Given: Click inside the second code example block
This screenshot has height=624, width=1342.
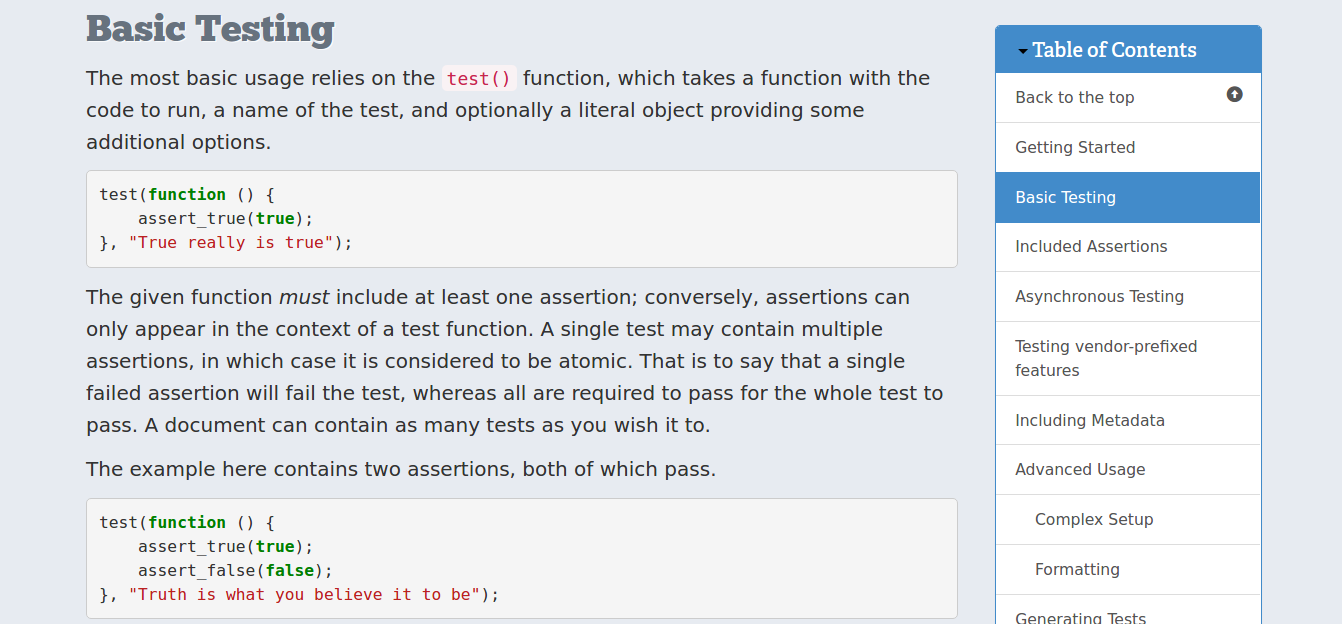Looking at the screenshot, I should tap(522, 559).
